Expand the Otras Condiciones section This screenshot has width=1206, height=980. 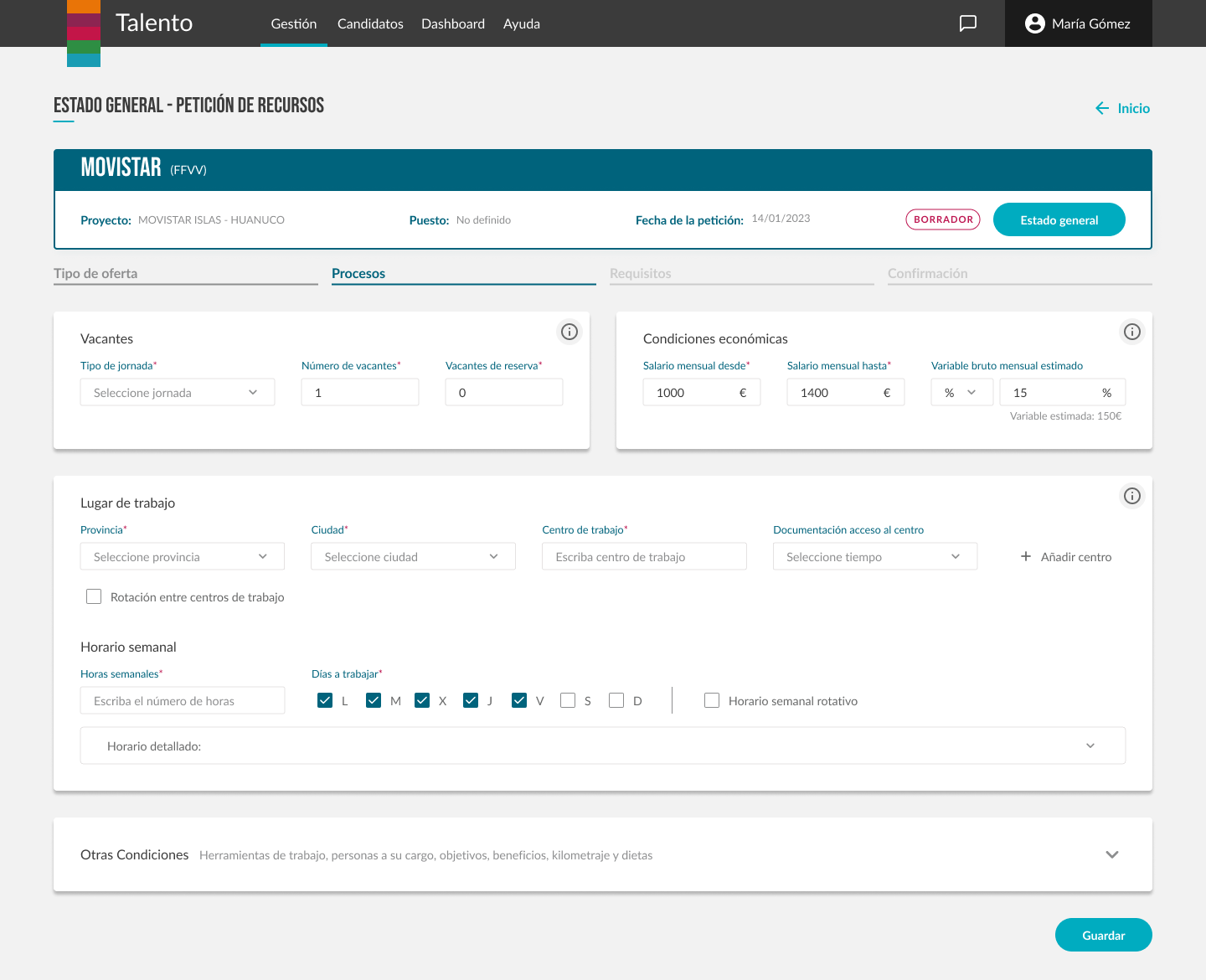(x=1112, y=854)
